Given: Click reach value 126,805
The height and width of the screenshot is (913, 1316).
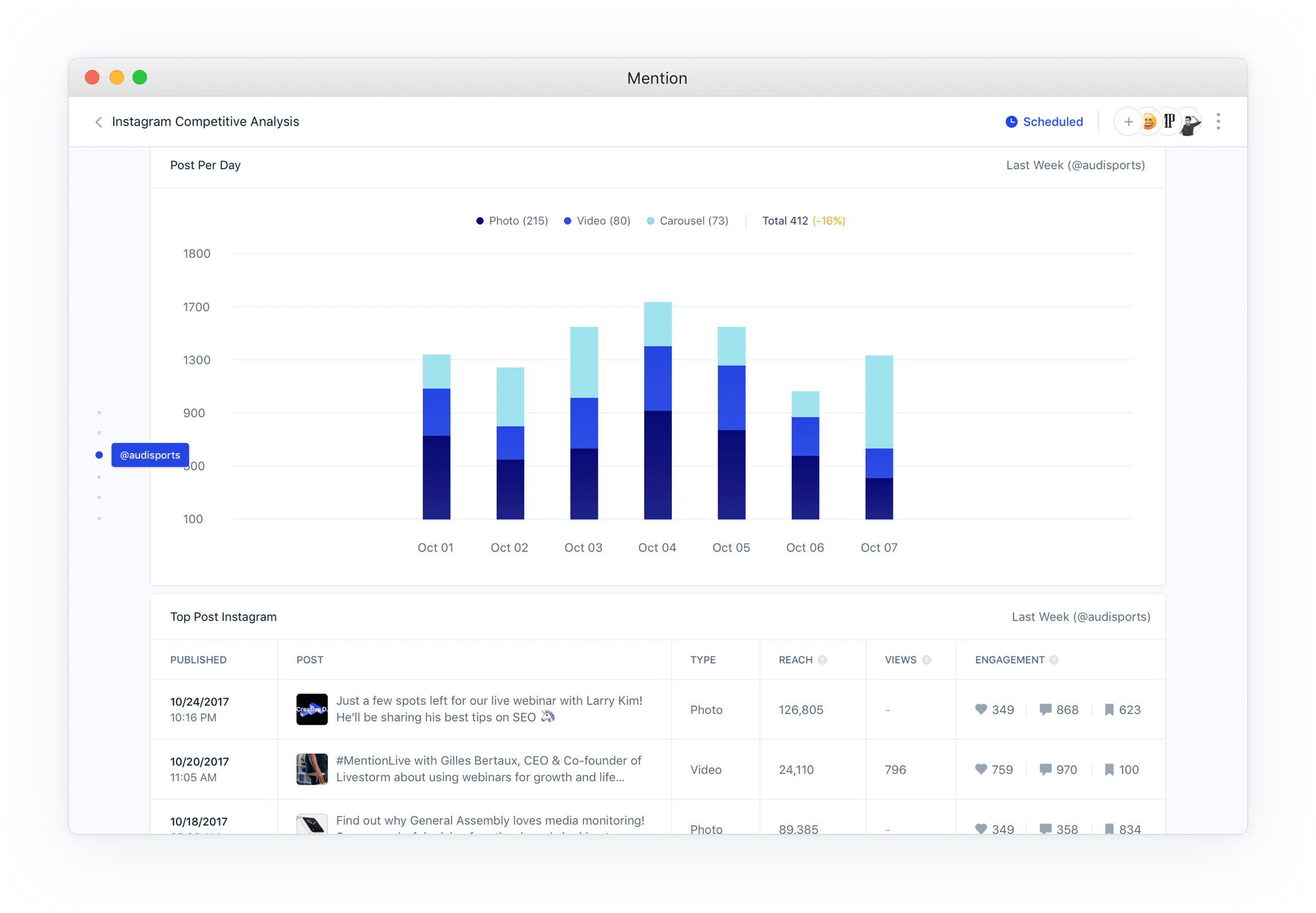Looking at the screenshot, I should (800, 709).
